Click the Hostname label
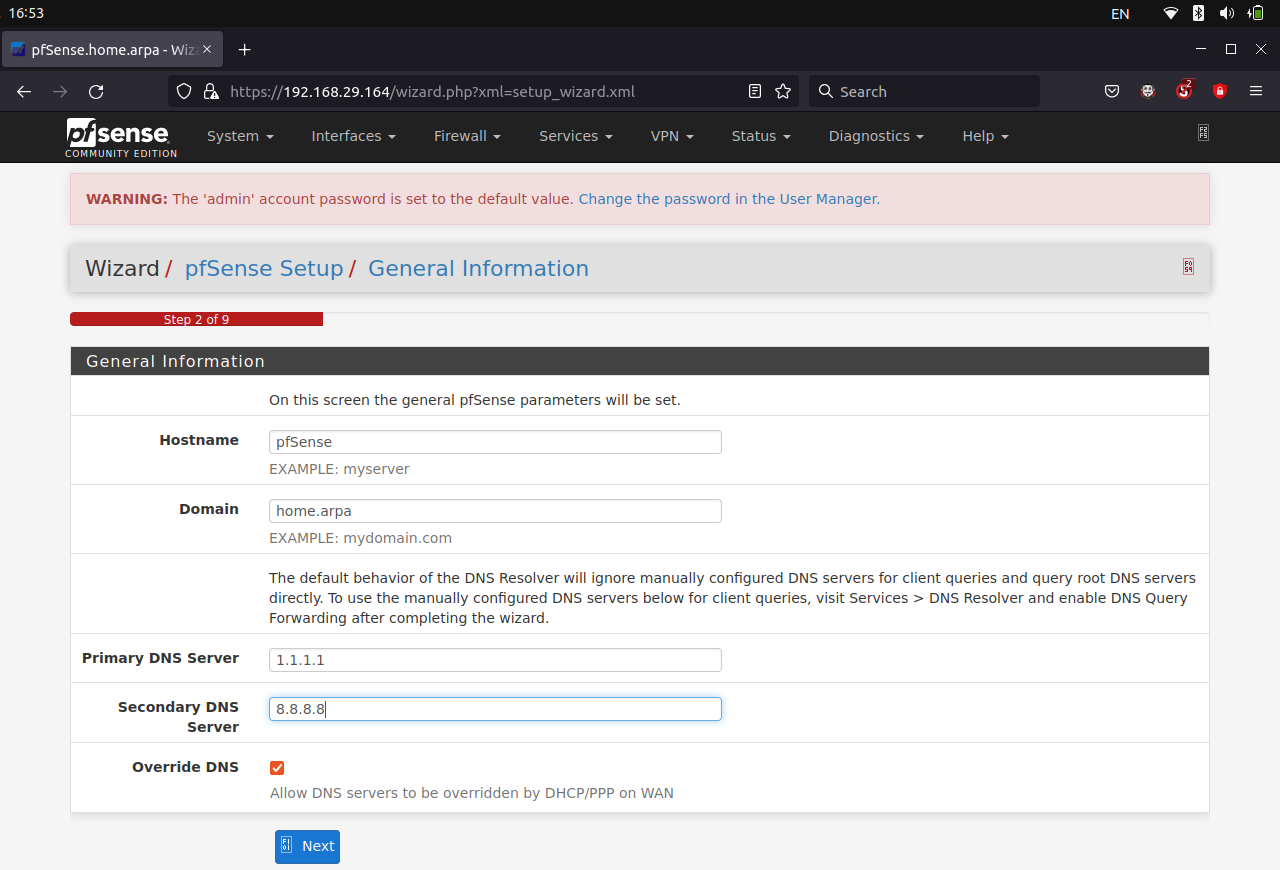This screenshot has height=870, width=1280. click(x=199, y=440)
